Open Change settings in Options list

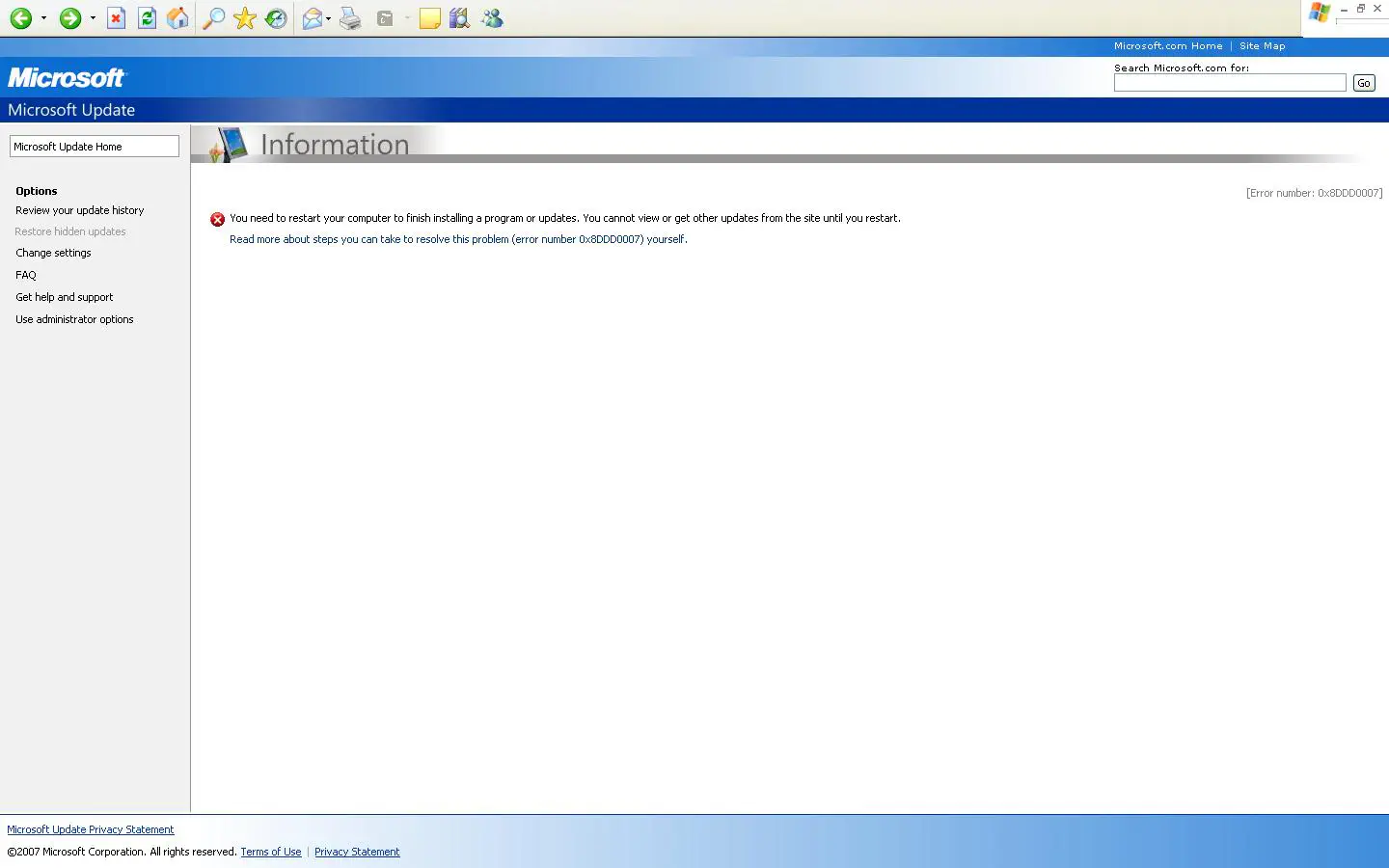point(53,253)
